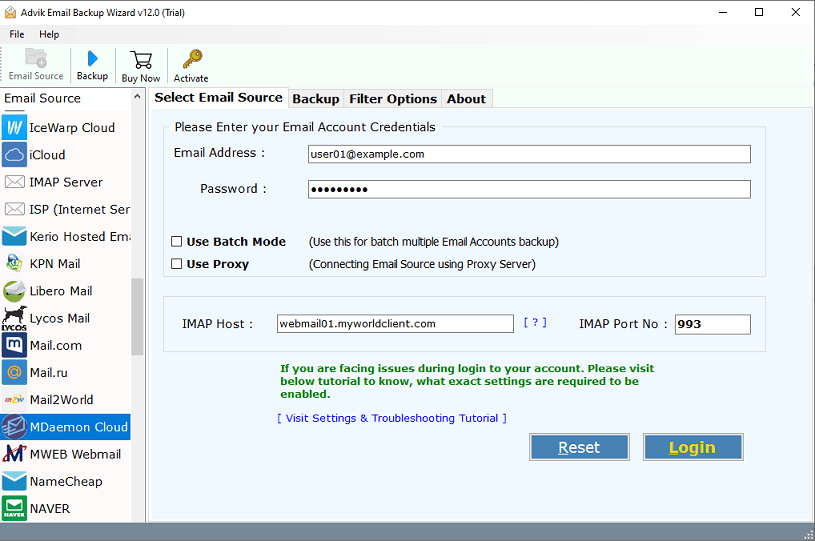Image resolution: width=815 pixels, height=541 pixels.
Task: Select the NameCheap envelope icon
Action: (14, 481)
